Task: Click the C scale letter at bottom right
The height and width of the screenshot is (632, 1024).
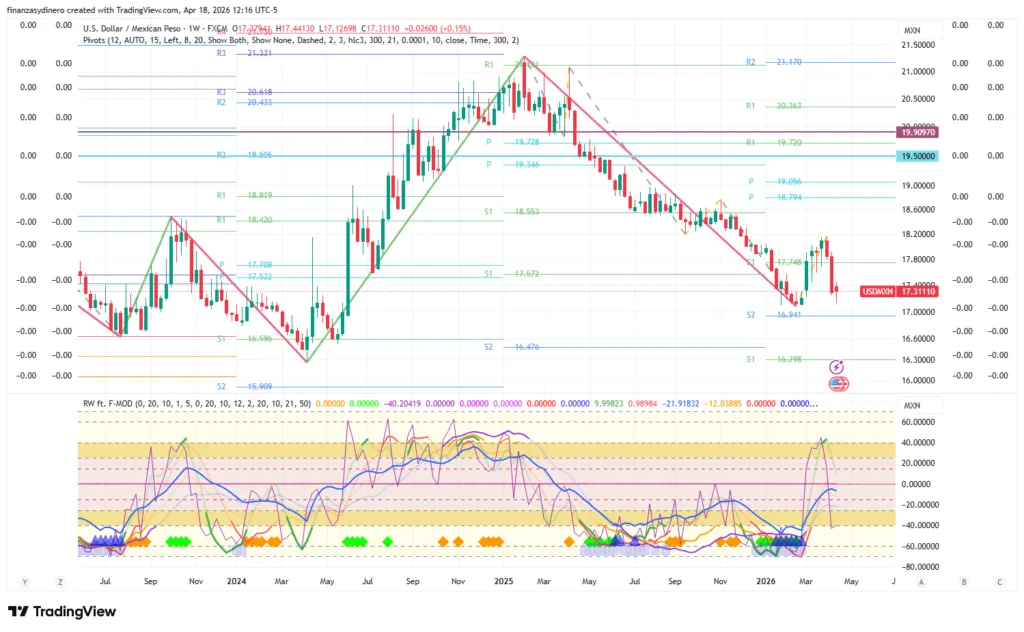Action: [999, 581]
